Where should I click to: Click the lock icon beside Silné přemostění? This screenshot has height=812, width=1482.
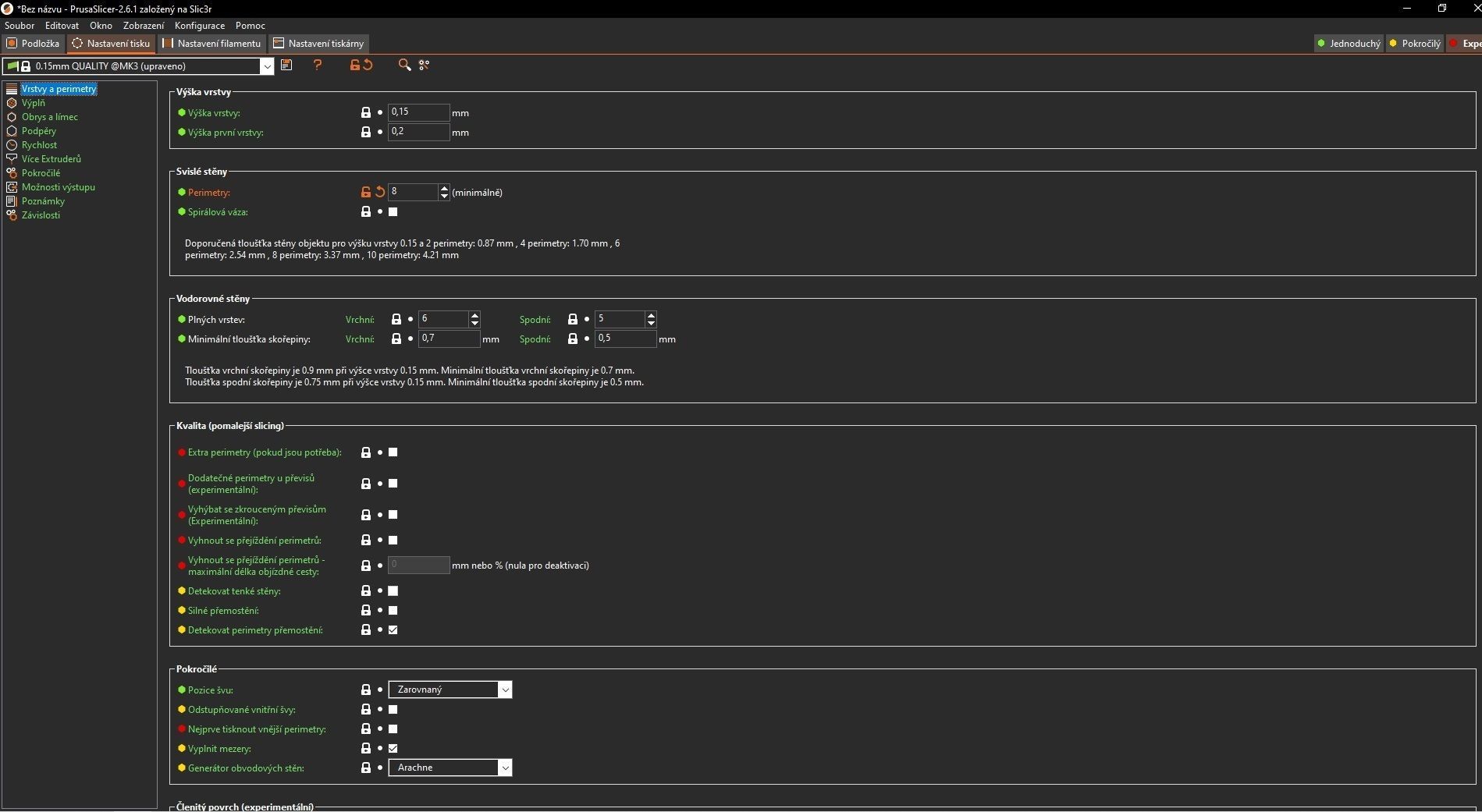365,610
